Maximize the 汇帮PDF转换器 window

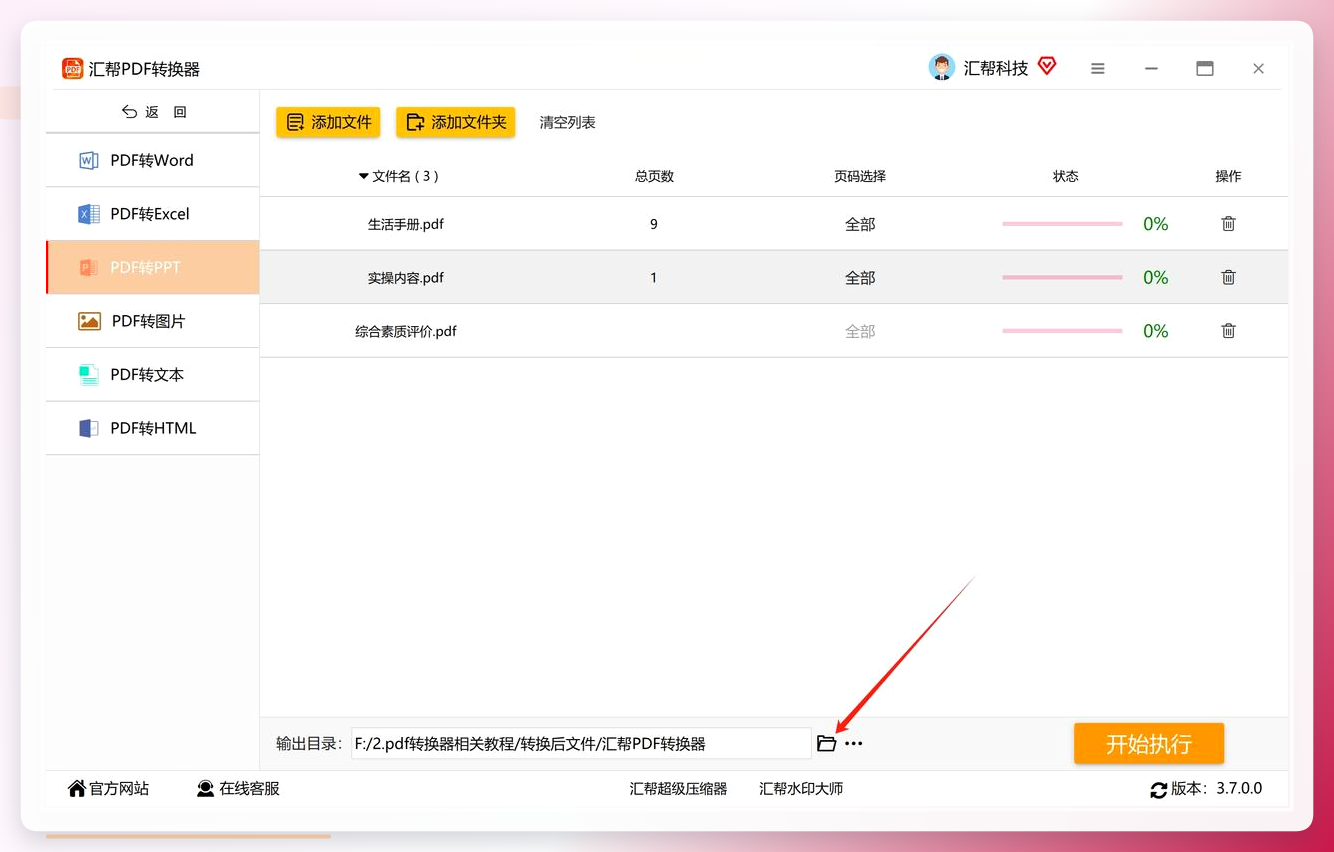click(x=1205, y=69)
